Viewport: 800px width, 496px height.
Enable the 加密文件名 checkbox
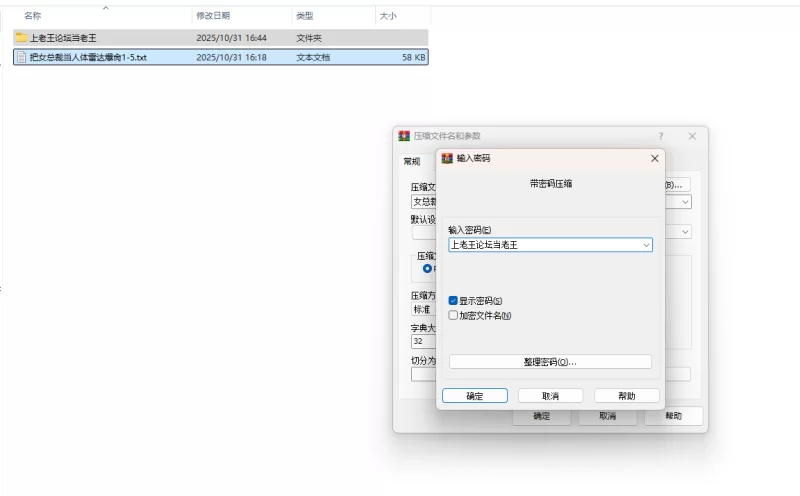tap(453, 315)
